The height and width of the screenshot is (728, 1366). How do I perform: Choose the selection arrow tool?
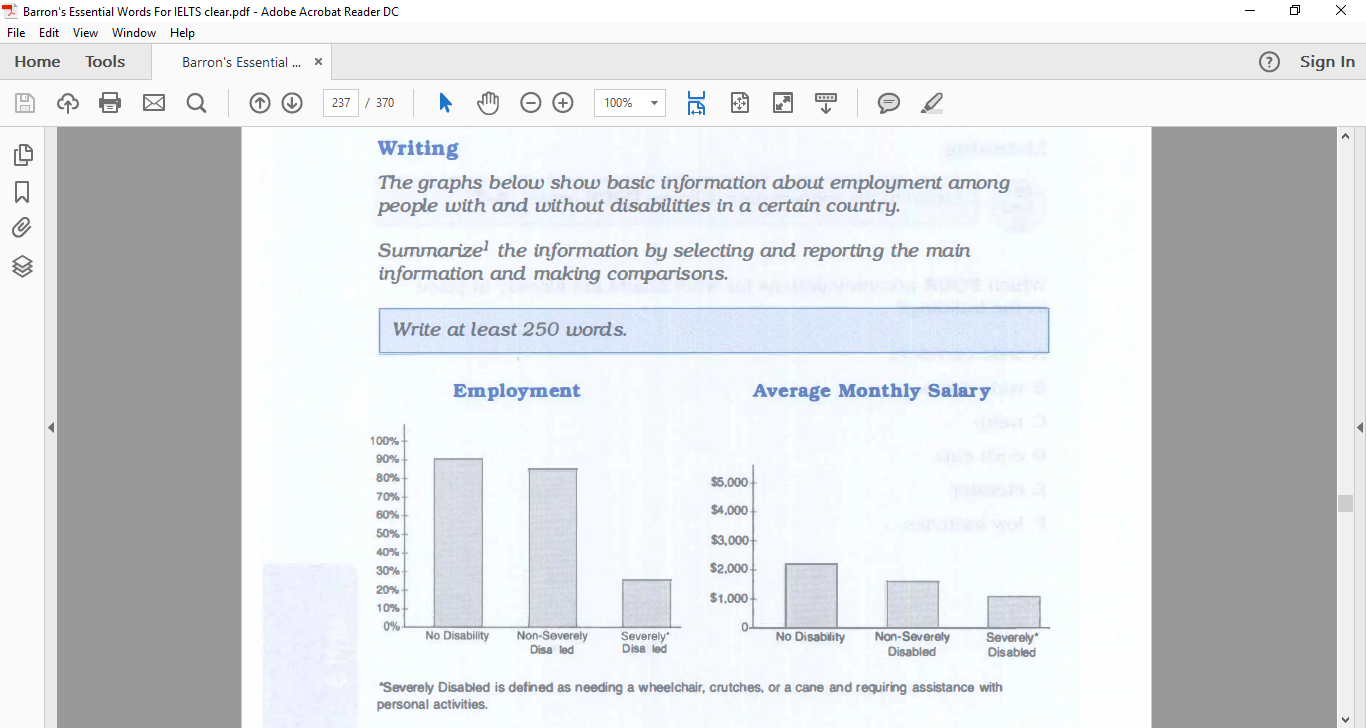tap(446, 103)
